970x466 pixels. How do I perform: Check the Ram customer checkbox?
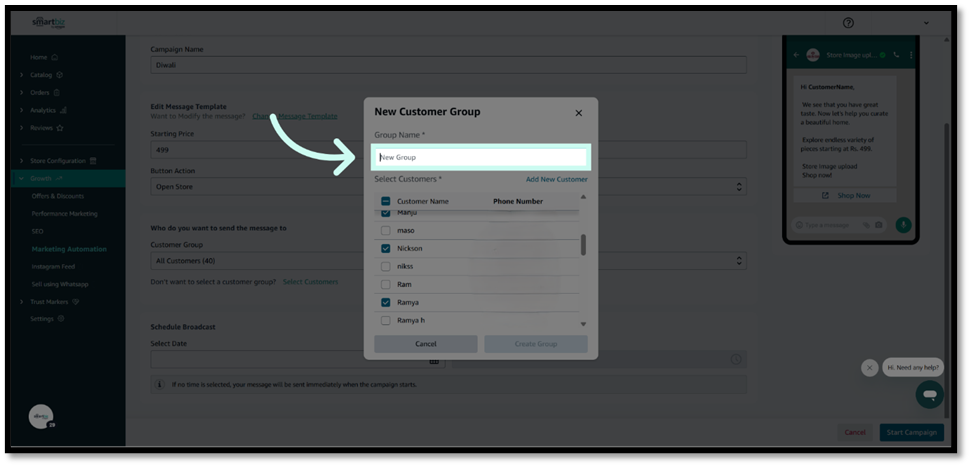(385, 285)
